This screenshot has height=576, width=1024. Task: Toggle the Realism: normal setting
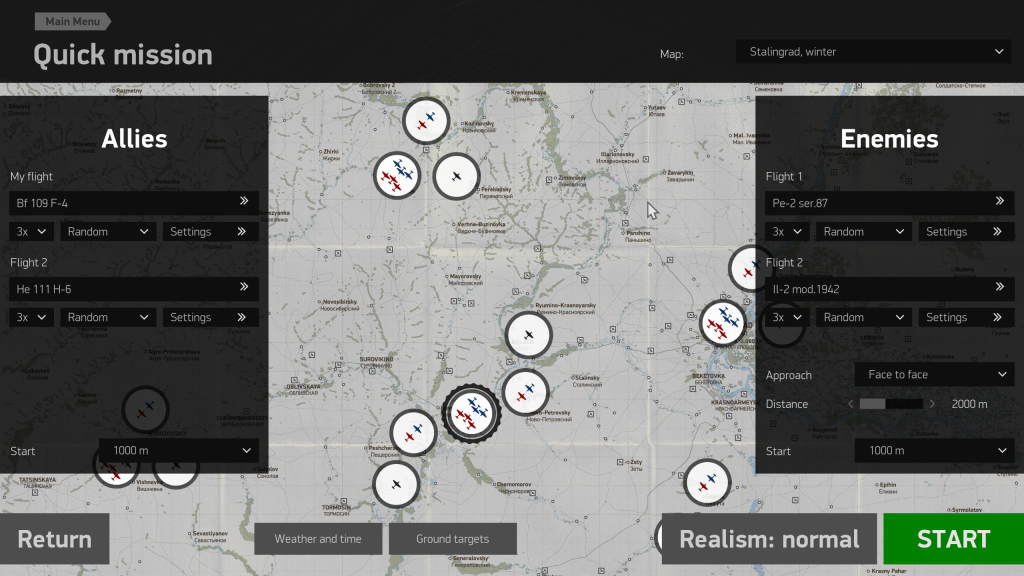768,539
